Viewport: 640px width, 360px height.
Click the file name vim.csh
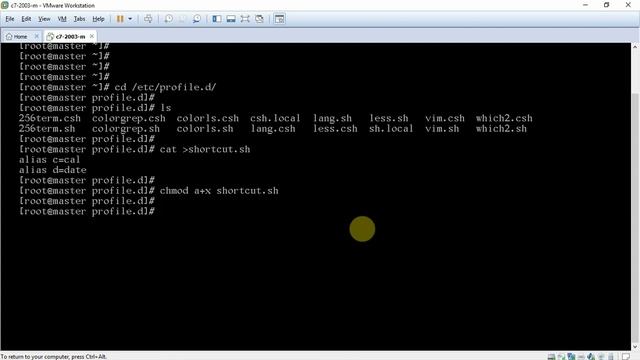(x=445, y=118)
